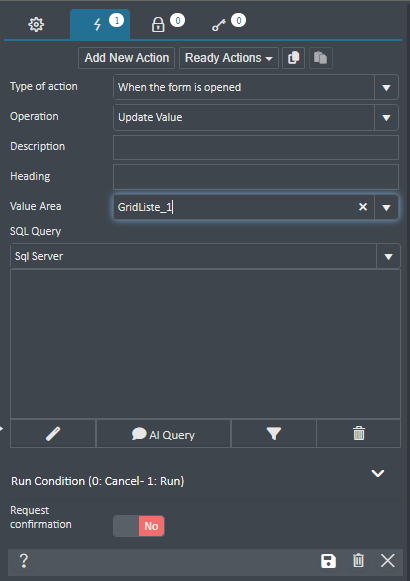The image size is (410, 581).
Task: Click the funnel filter icon
Action: click(x=274, y=434)
